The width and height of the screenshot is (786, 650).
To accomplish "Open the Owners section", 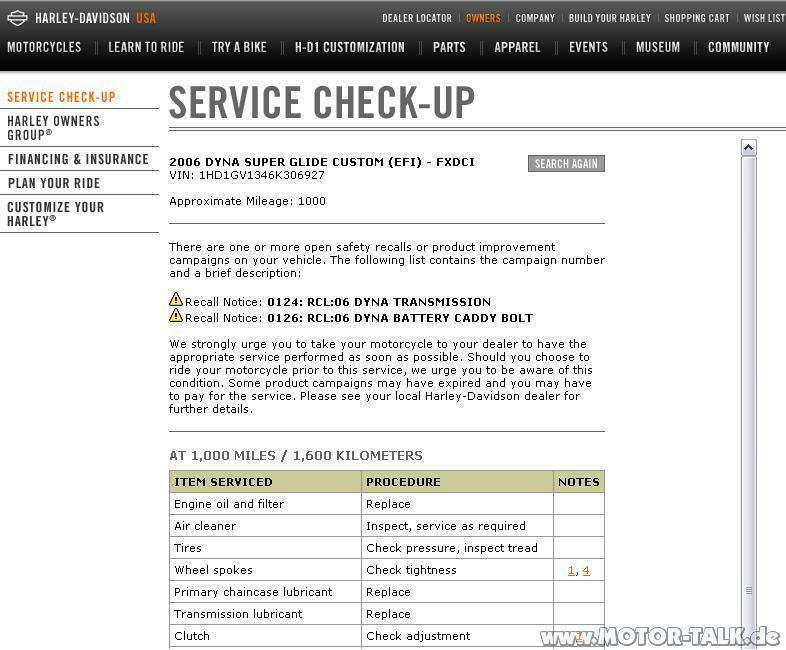I will pos(483,18).
